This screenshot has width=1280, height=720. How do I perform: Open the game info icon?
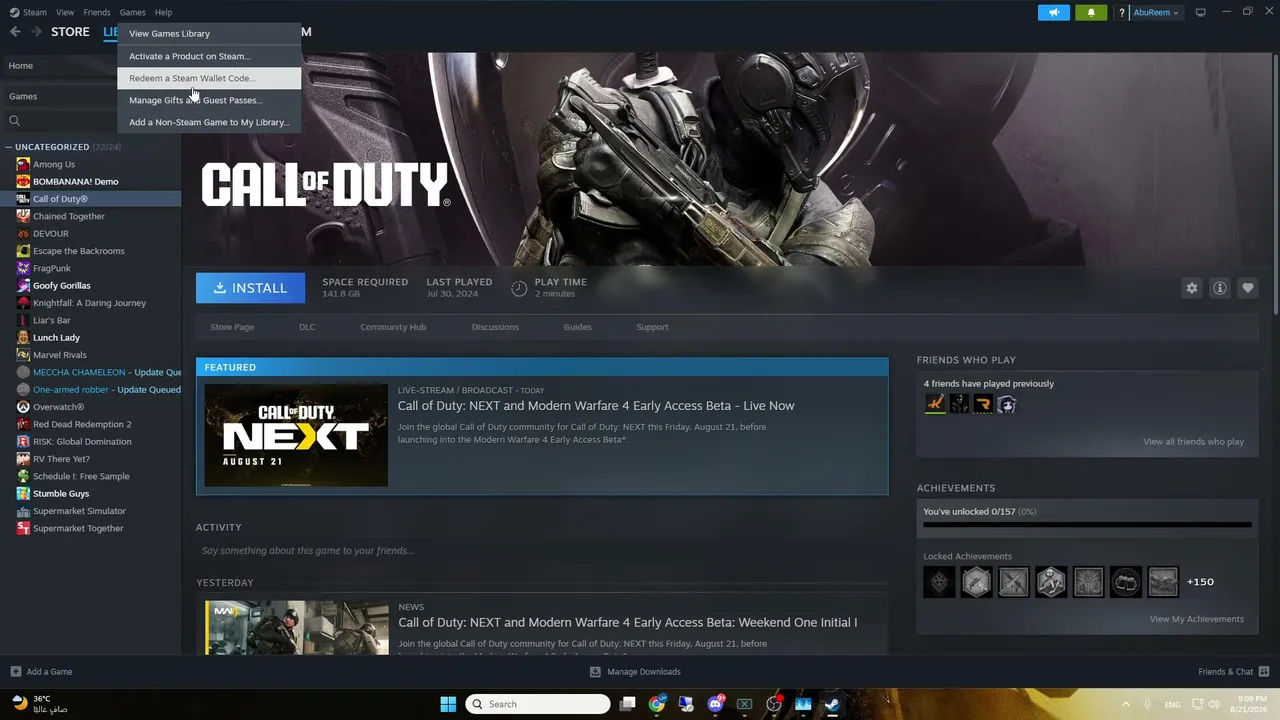pyautogui.click(x=1220, y=288)
